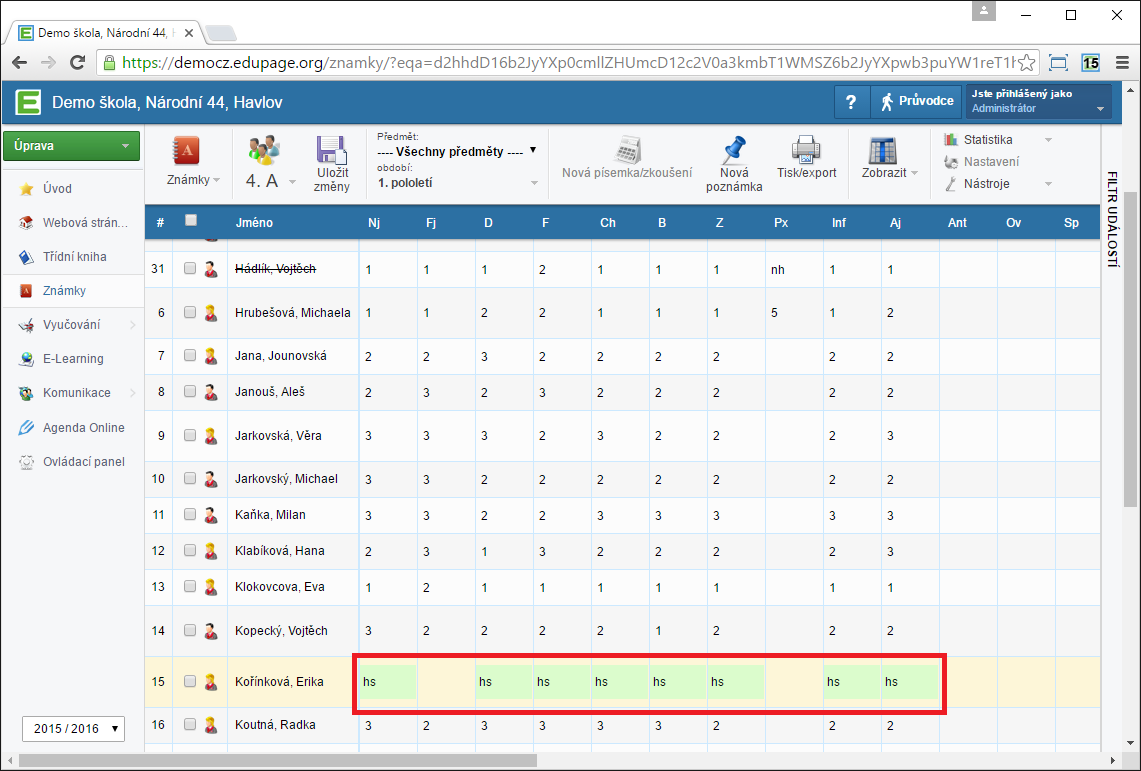1141x771 pixels.
Task: Click the Chrome user profile button
Action: click(x=984, y=12)
